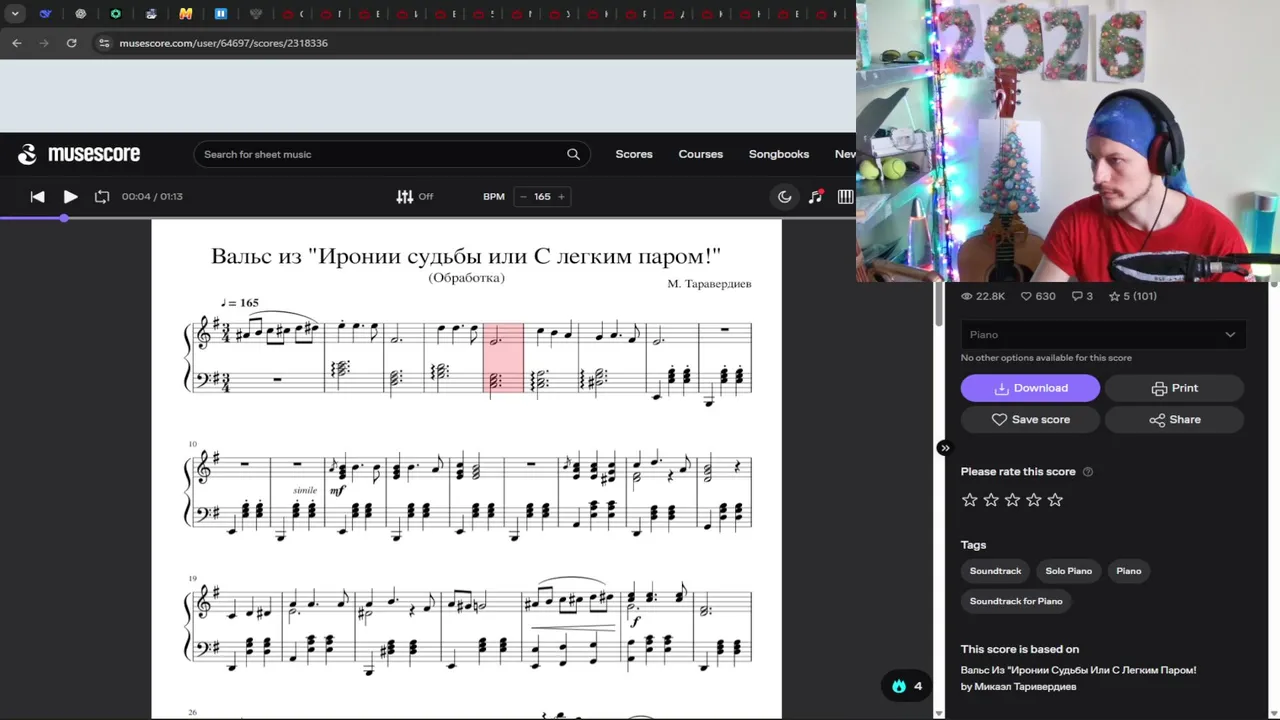Screen dimensions: 1280x720
Task: Click the Share button
Action: coord(1174,420)
